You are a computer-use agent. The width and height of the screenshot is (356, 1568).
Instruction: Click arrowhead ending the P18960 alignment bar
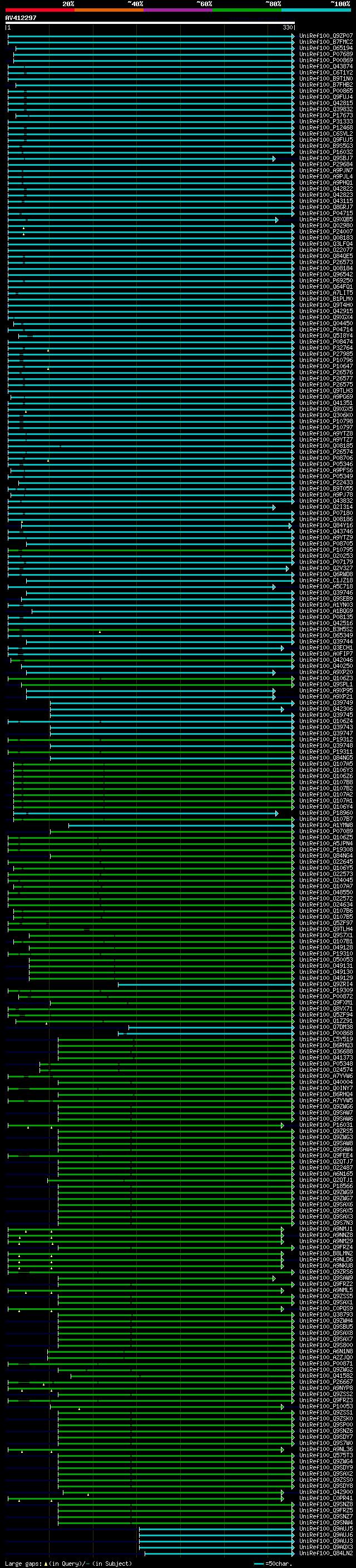[x=277, y=813]
